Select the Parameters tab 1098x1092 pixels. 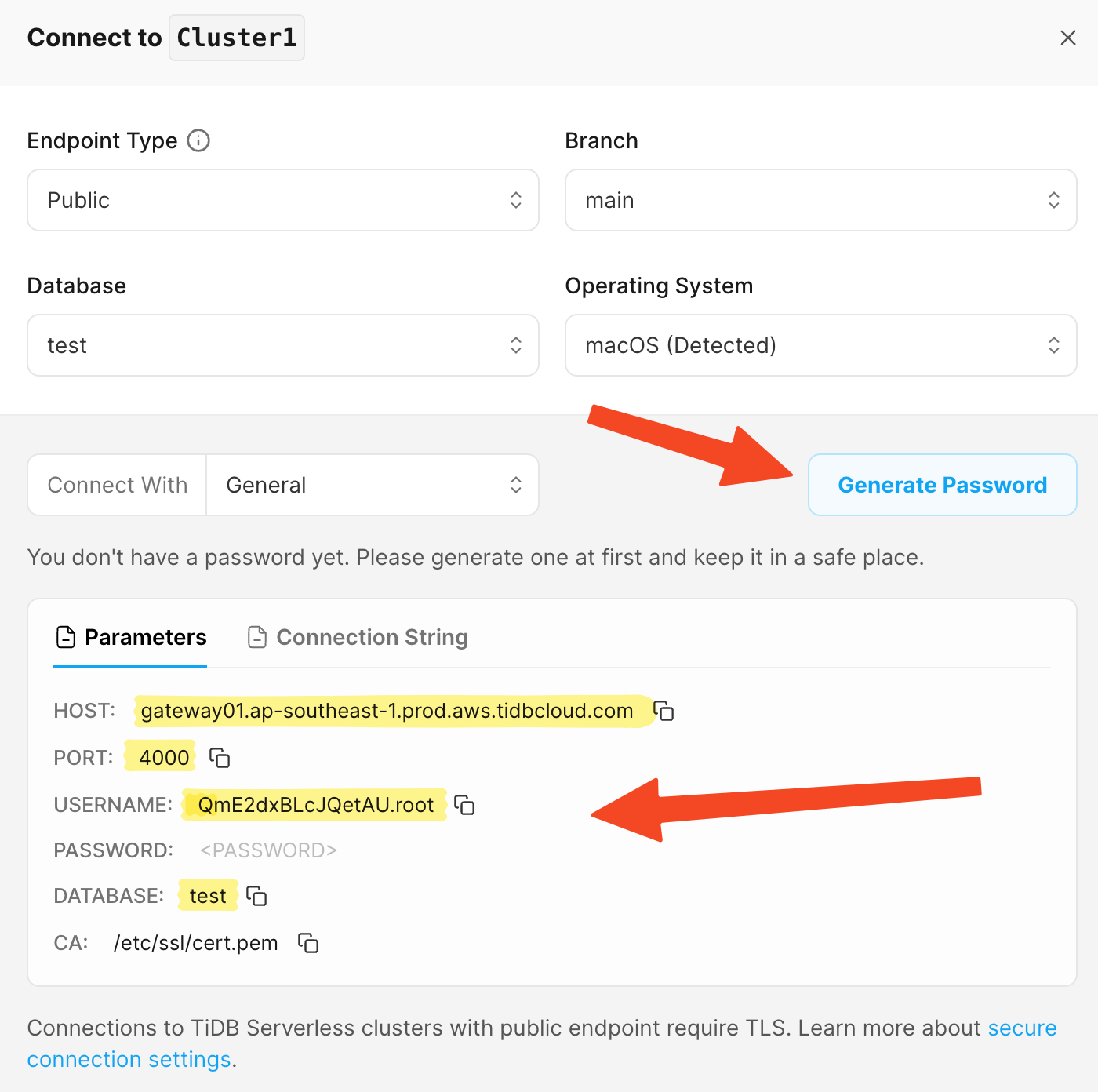tap(131, 637)
